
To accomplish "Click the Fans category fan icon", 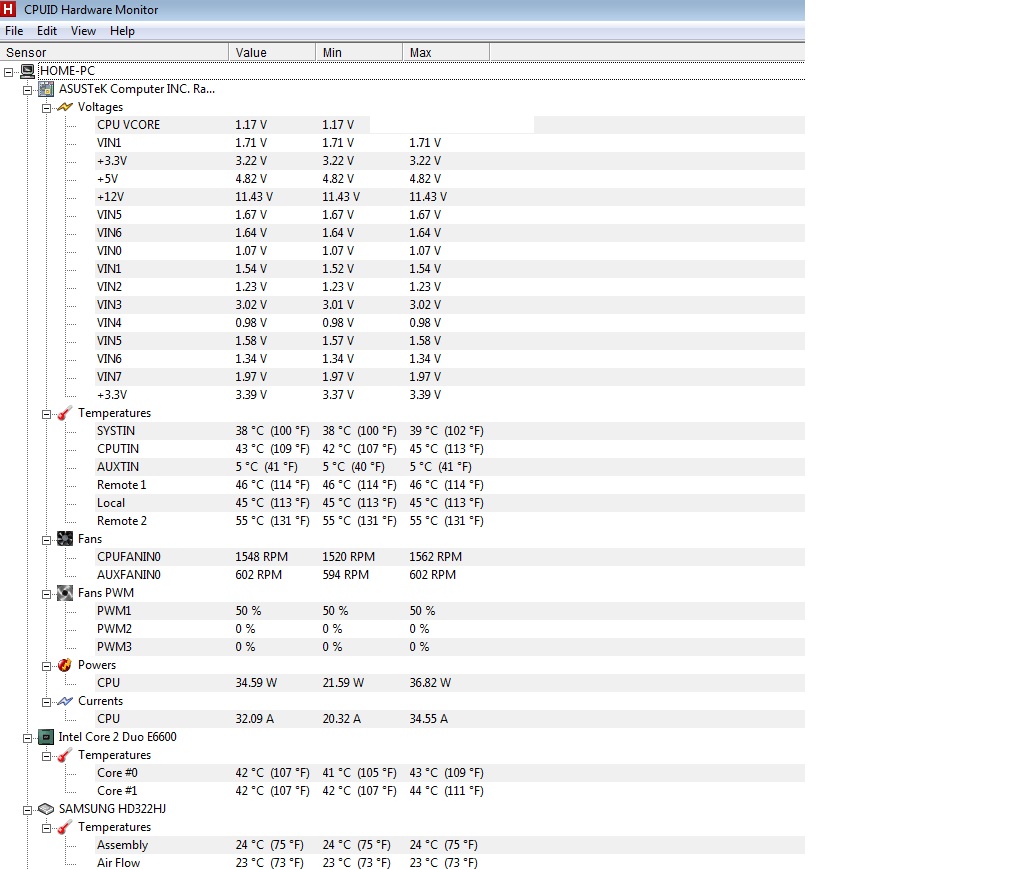I will point(65,539).
